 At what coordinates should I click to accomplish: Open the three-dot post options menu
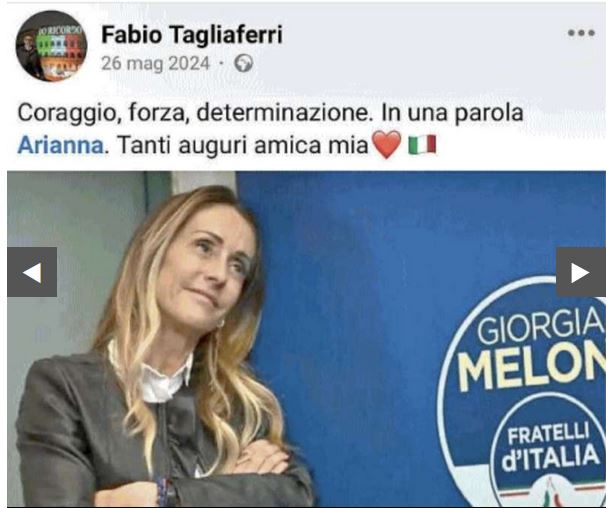581,33
